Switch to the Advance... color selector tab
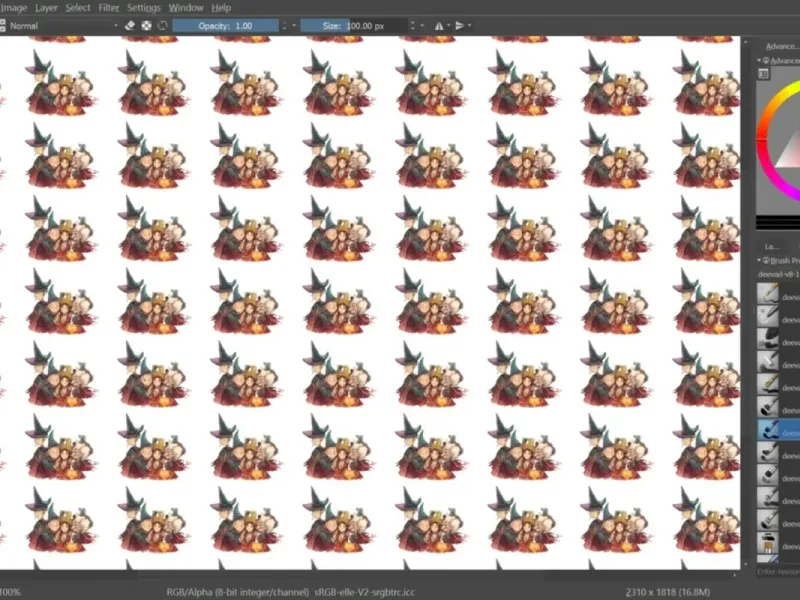Viewport: 800px width, 600px height. pos(781,46)
